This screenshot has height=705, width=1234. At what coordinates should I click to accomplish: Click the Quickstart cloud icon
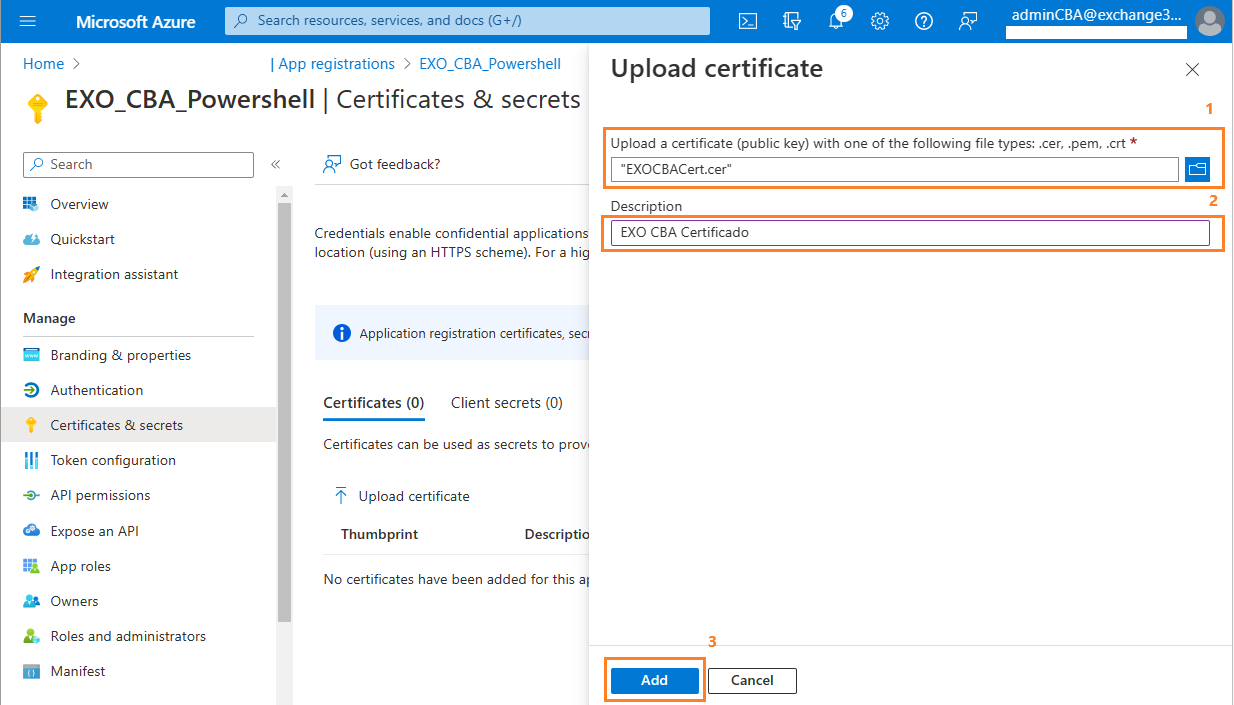[x=31, y=239]
